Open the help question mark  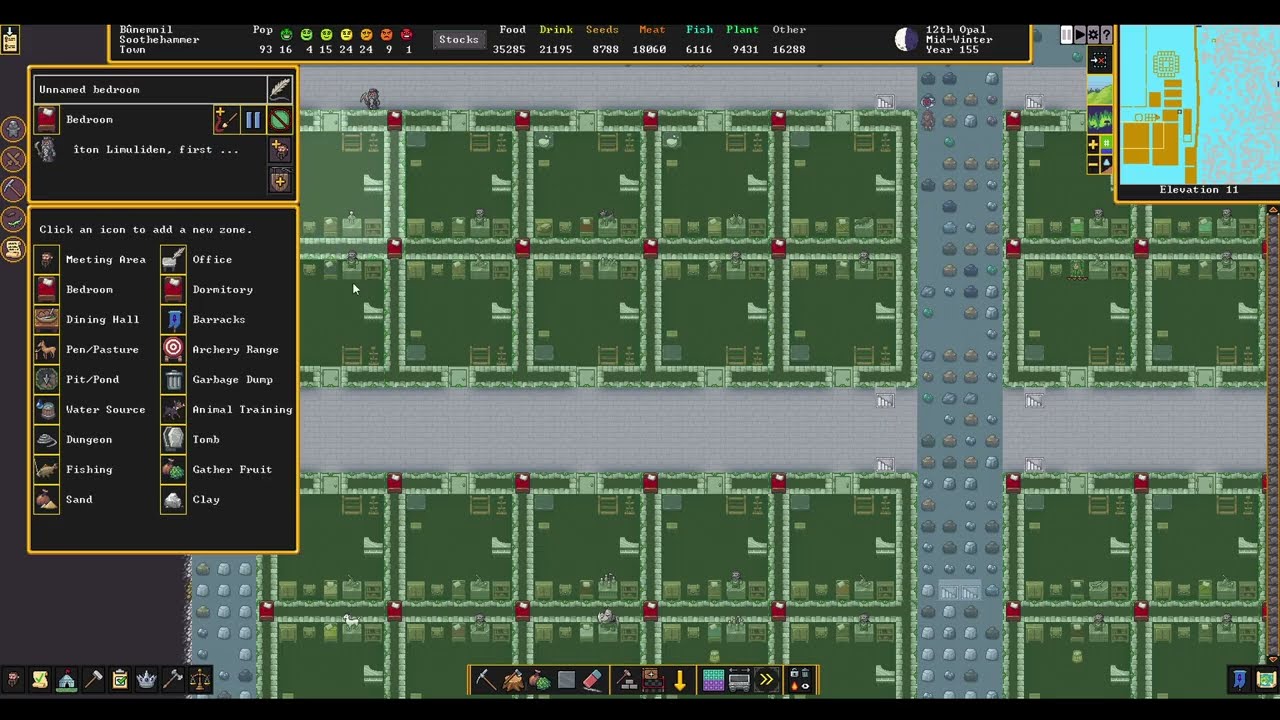(1106, 35)
